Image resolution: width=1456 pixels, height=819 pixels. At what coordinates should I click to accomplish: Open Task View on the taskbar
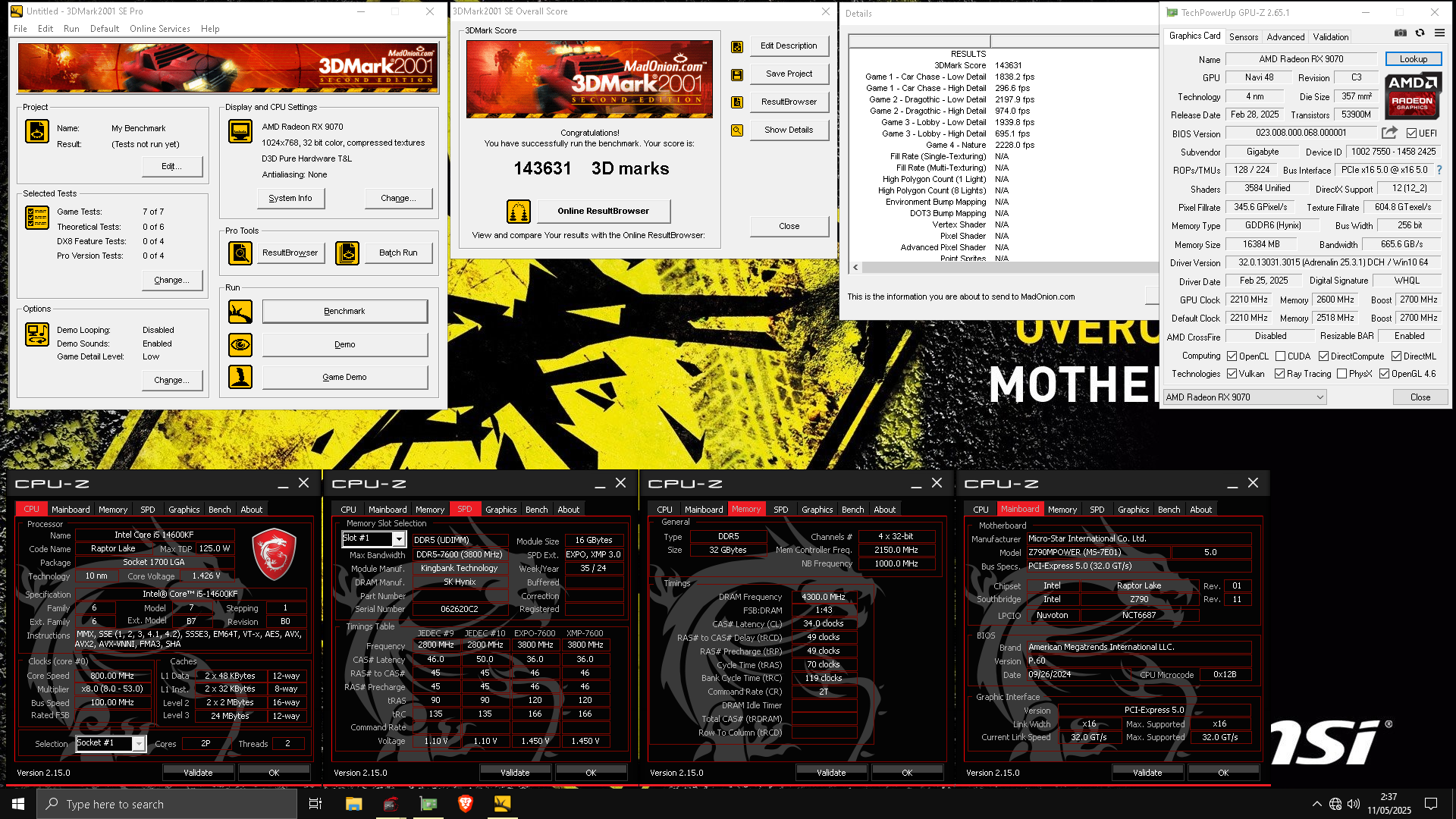[x=315, y=804]
